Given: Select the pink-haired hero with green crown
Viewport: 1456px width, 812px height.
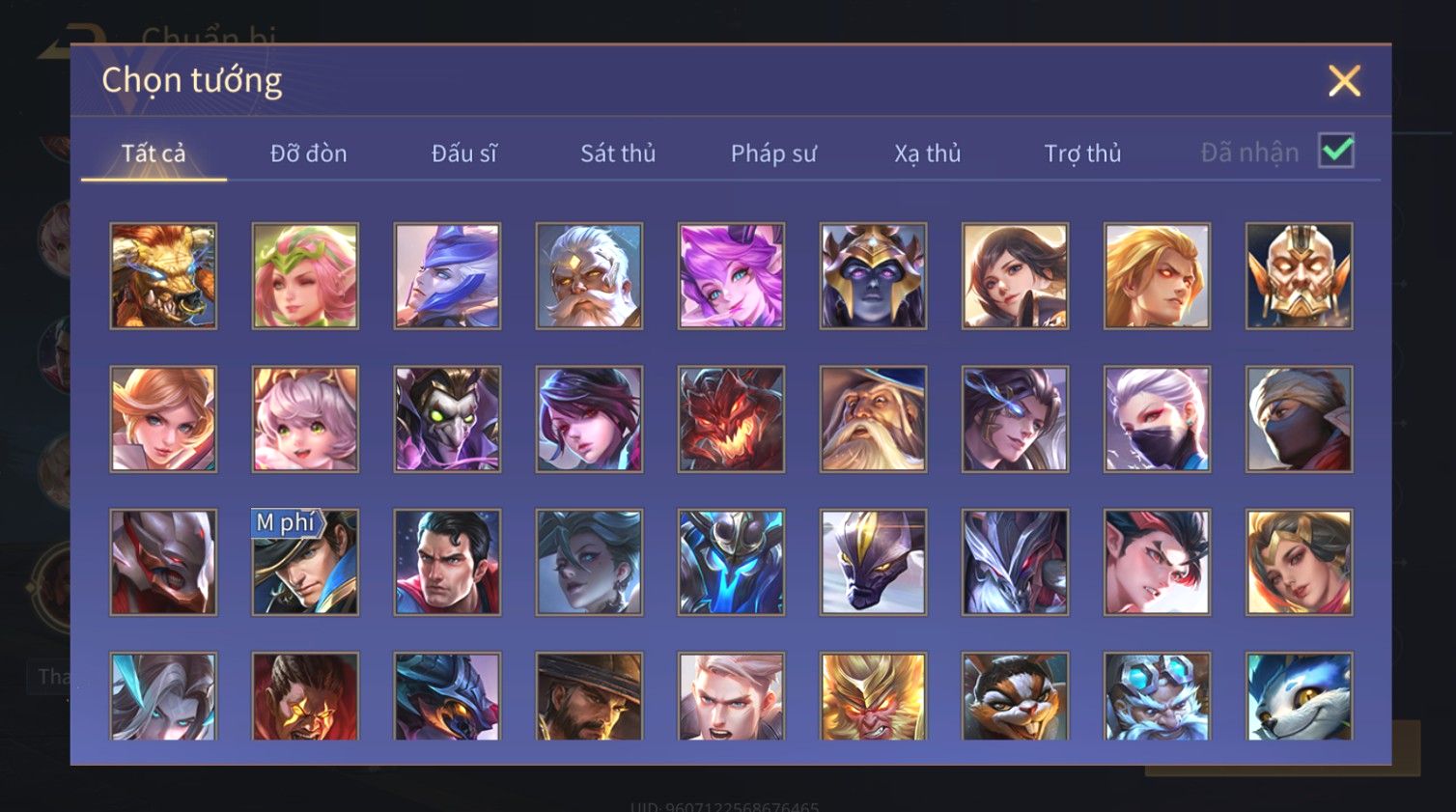Looking at the screenshot, I should [x=305, y=276].
